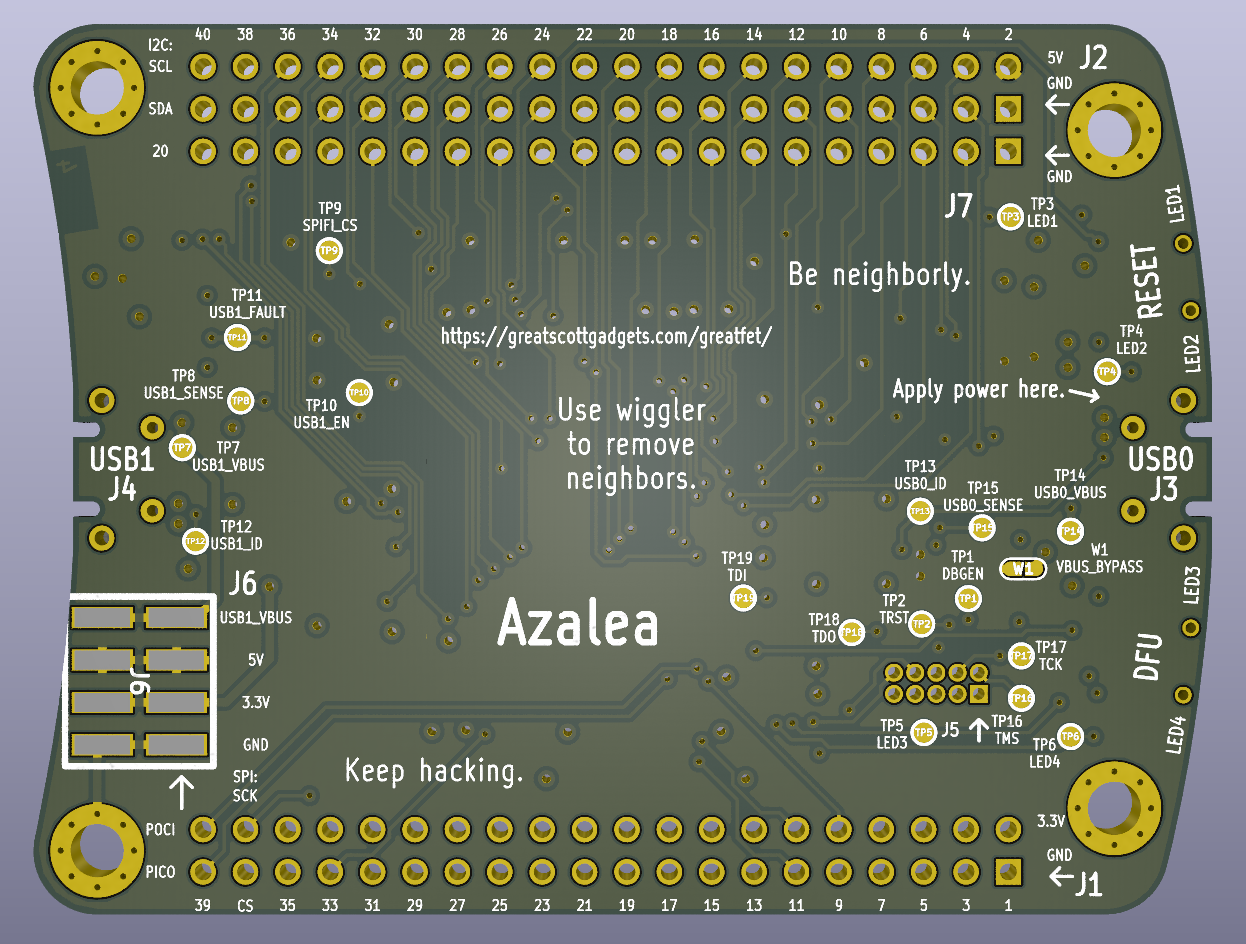Viewport: 1246px width, 944px height.
Task: Select the TP17 TCK test point
Action: 1020,656
